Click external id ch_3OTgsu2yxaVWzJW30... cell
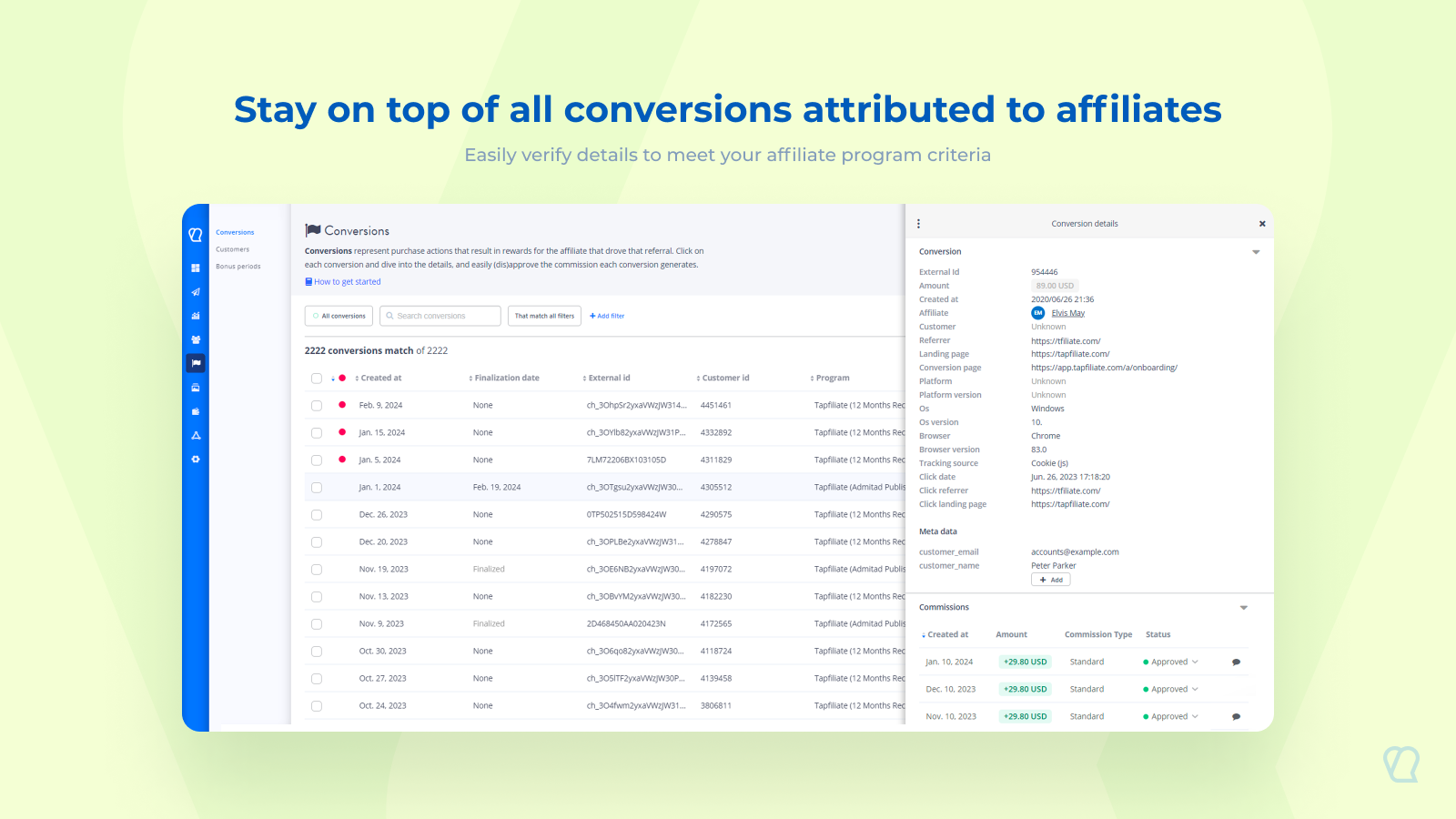1456x819 pixels. pos(635,488)
